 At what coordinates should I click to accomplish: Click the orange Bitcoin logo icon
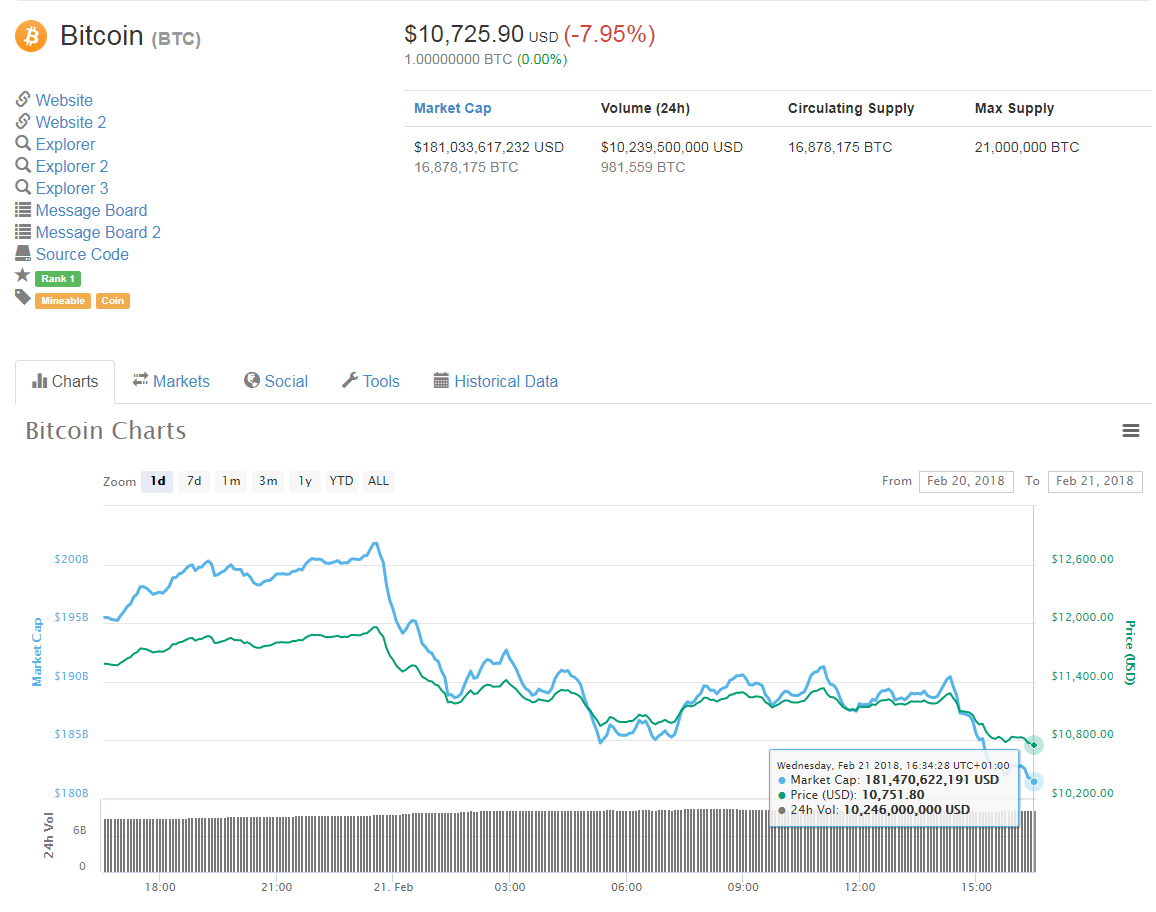pos(31,36)
